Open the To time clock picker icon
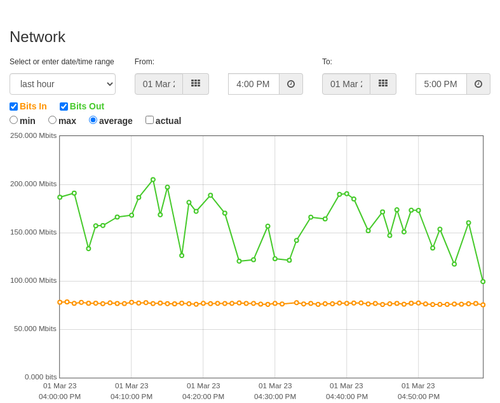The width and height of the screenshot is (500, 403). coord(478,84)
